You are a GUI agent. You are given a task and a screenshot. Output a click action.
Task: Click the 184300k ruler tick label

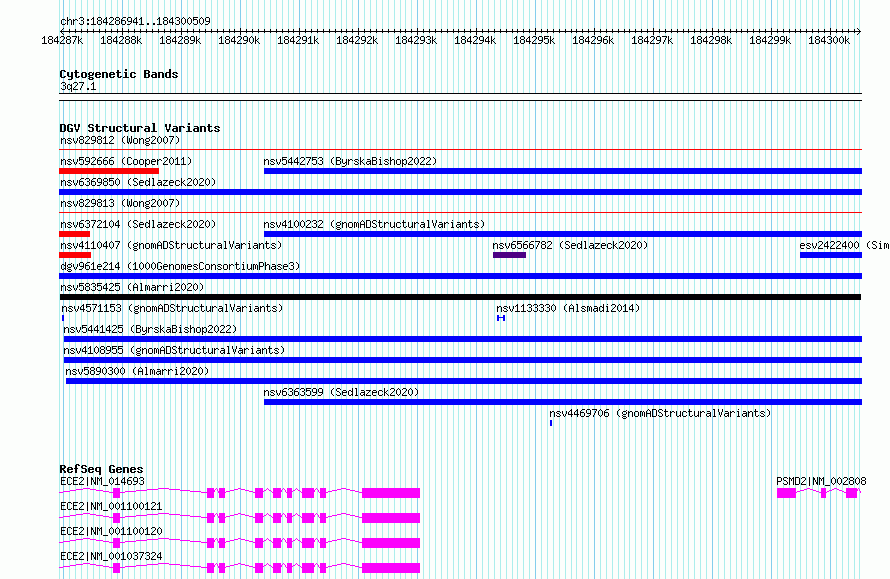[x=829, y=40]
